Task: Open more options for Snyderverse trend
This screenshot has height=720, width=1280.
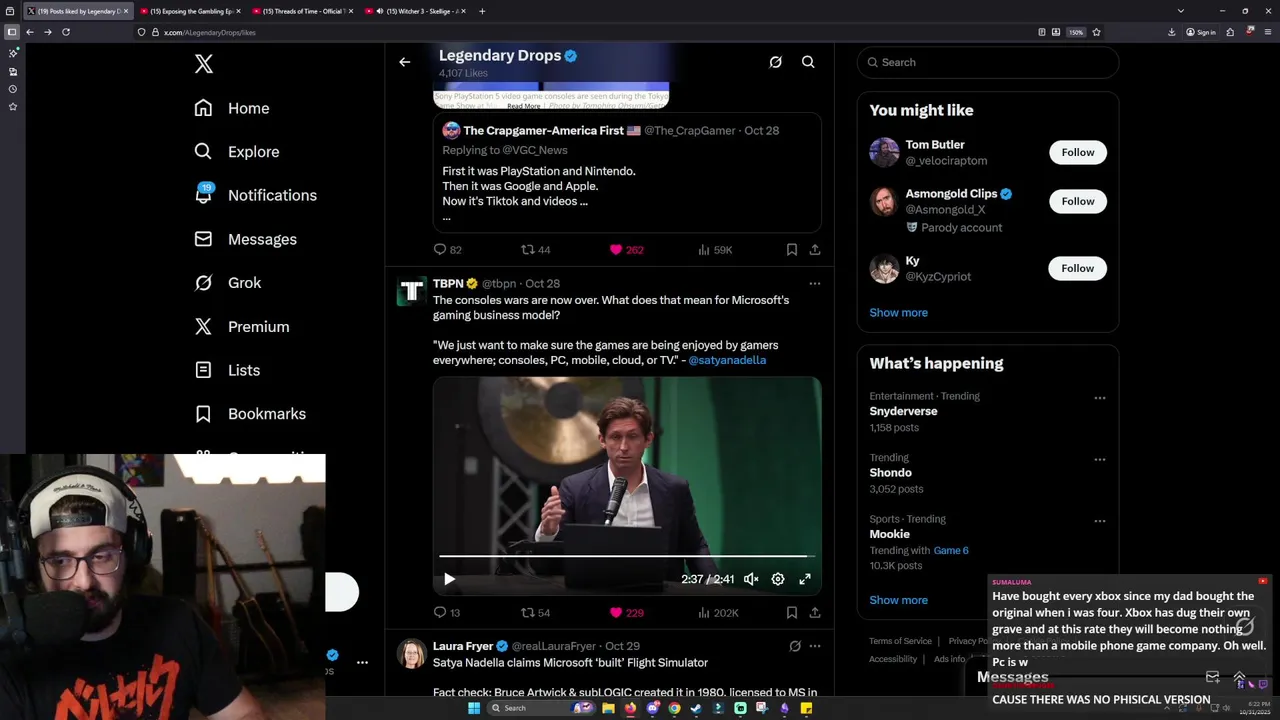Action: click(x=1100, y=398)
